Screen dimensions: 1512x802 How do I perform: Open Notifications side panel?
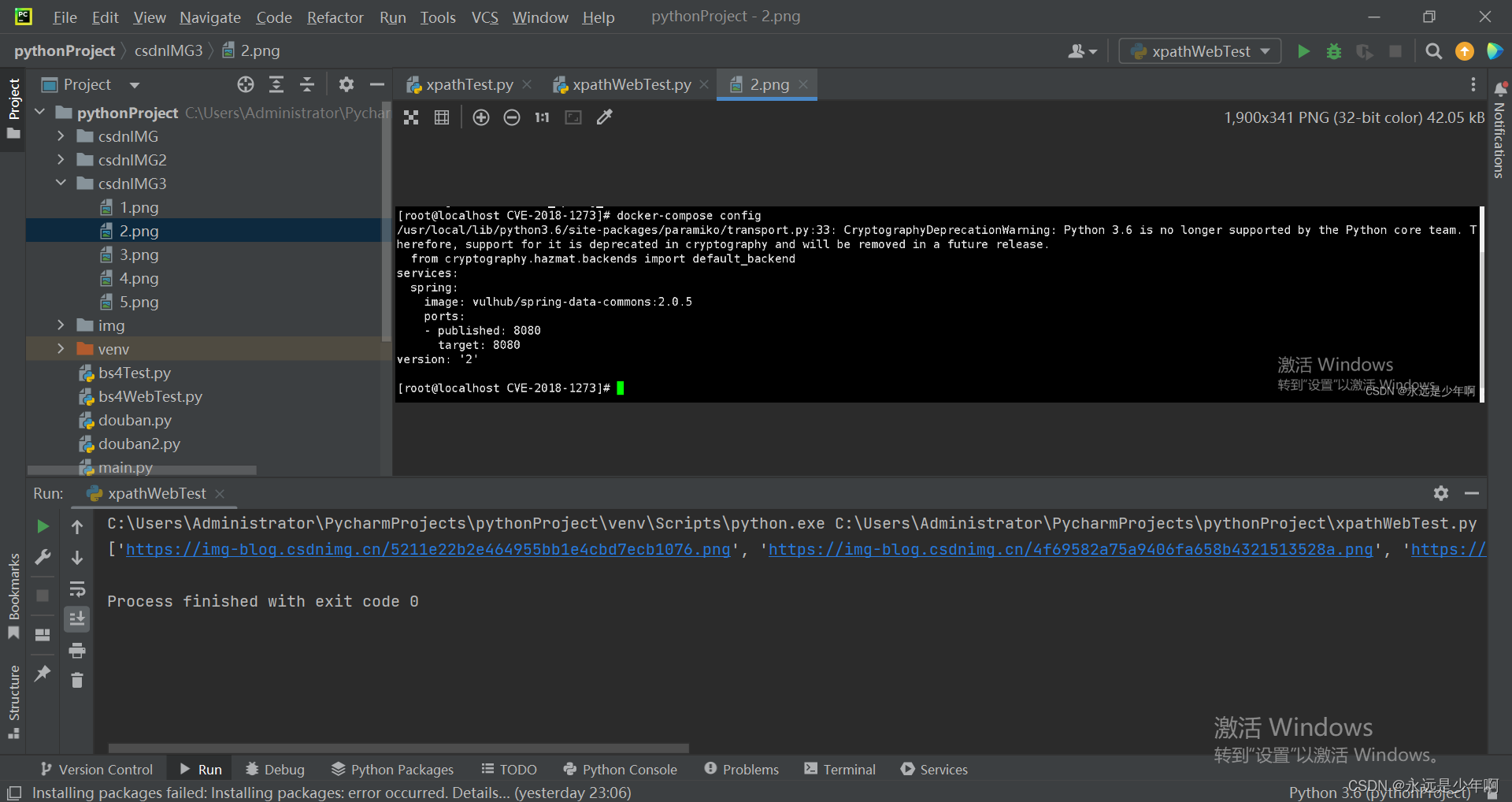(x=1499, y=130)
